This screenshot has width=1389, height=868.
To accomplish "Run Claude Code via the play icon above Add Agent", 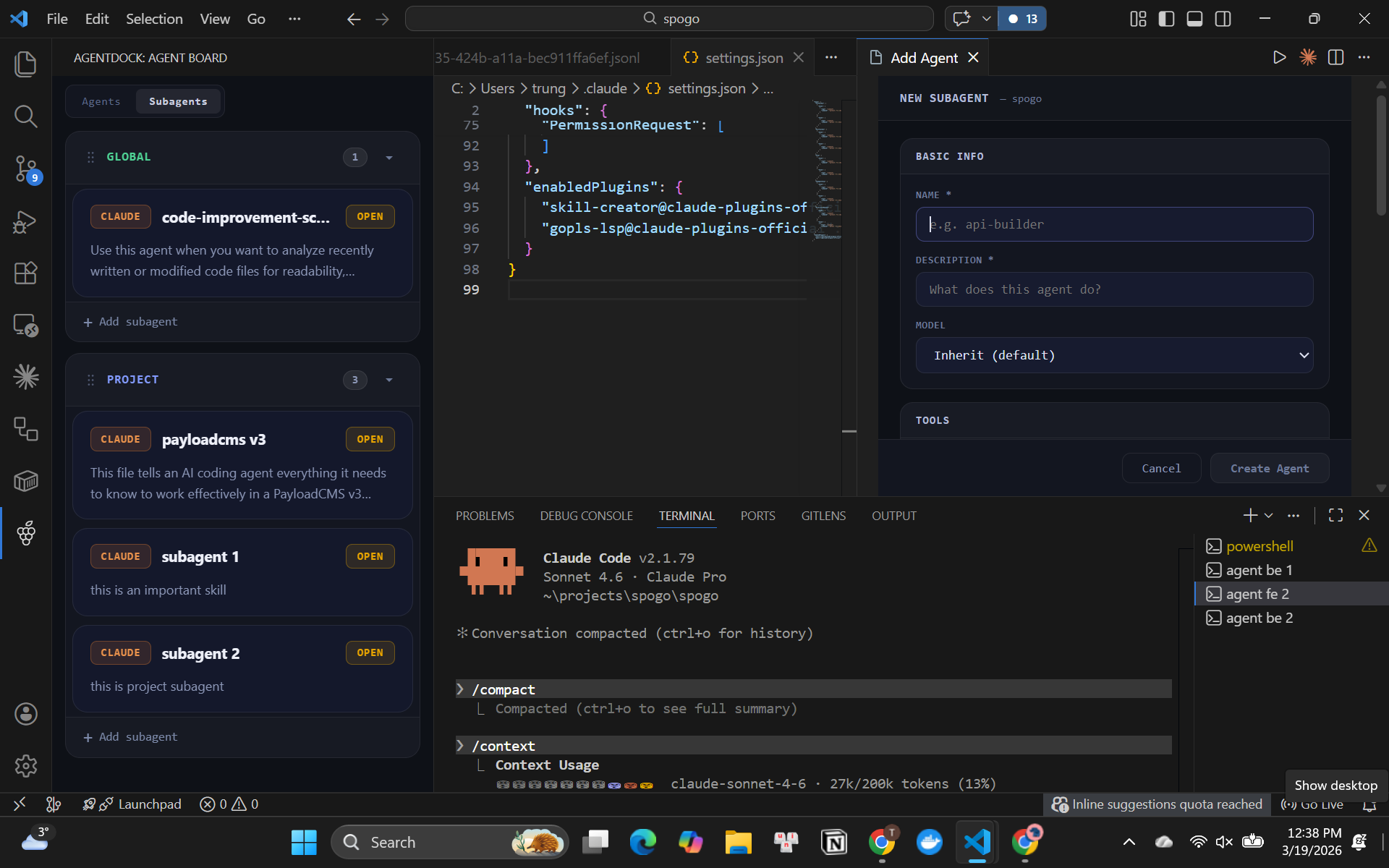I will pyautogui.click(x=1279, y=57).
